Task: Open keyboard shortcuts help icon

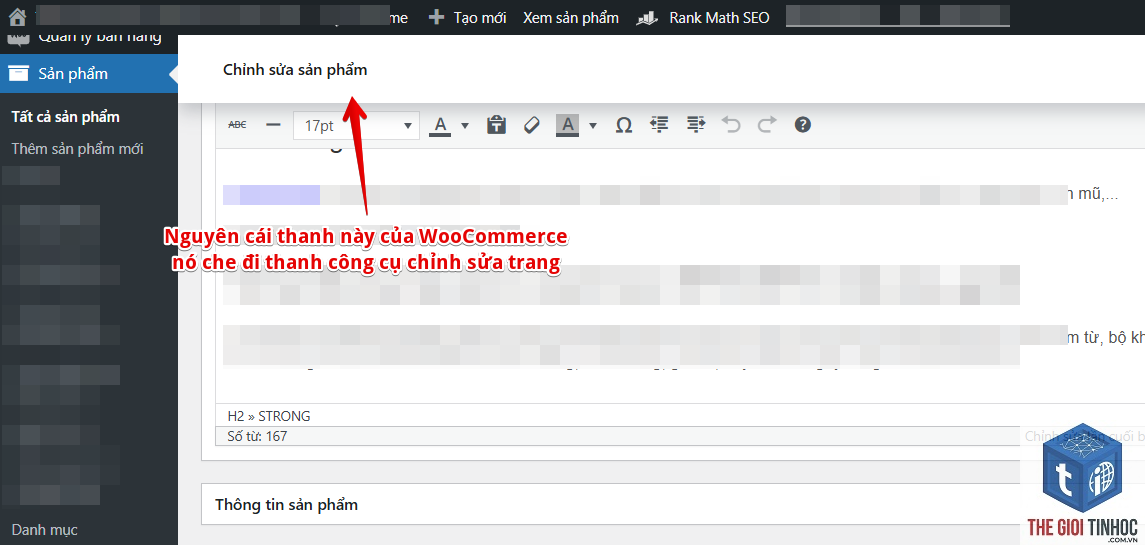Action: [803, 125]
